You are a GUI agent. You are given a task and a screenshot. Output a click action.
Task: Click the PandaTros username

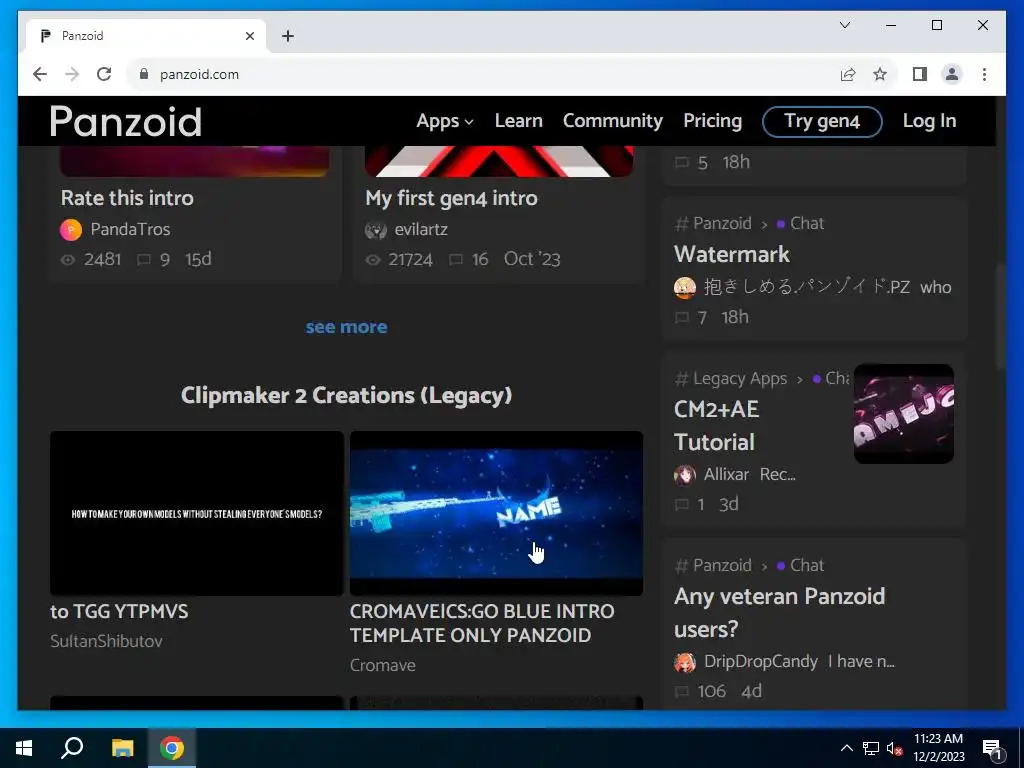[130, 229]
